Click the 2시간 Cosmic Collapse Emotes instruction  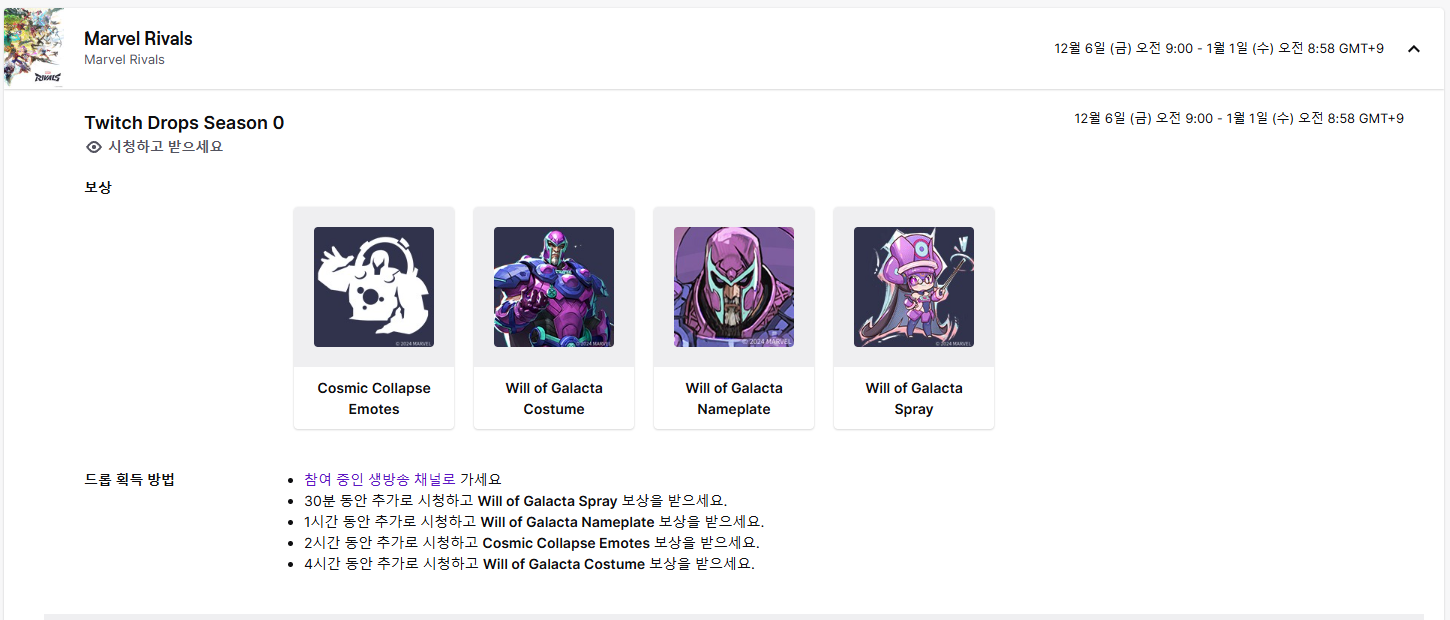[532, 543]
